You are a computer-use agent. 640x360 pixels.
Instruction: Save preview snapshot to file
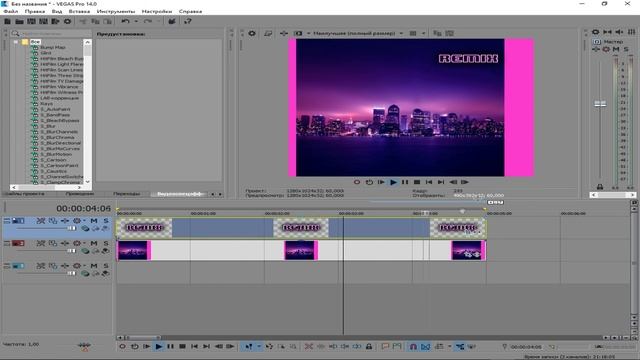point(449,33)
